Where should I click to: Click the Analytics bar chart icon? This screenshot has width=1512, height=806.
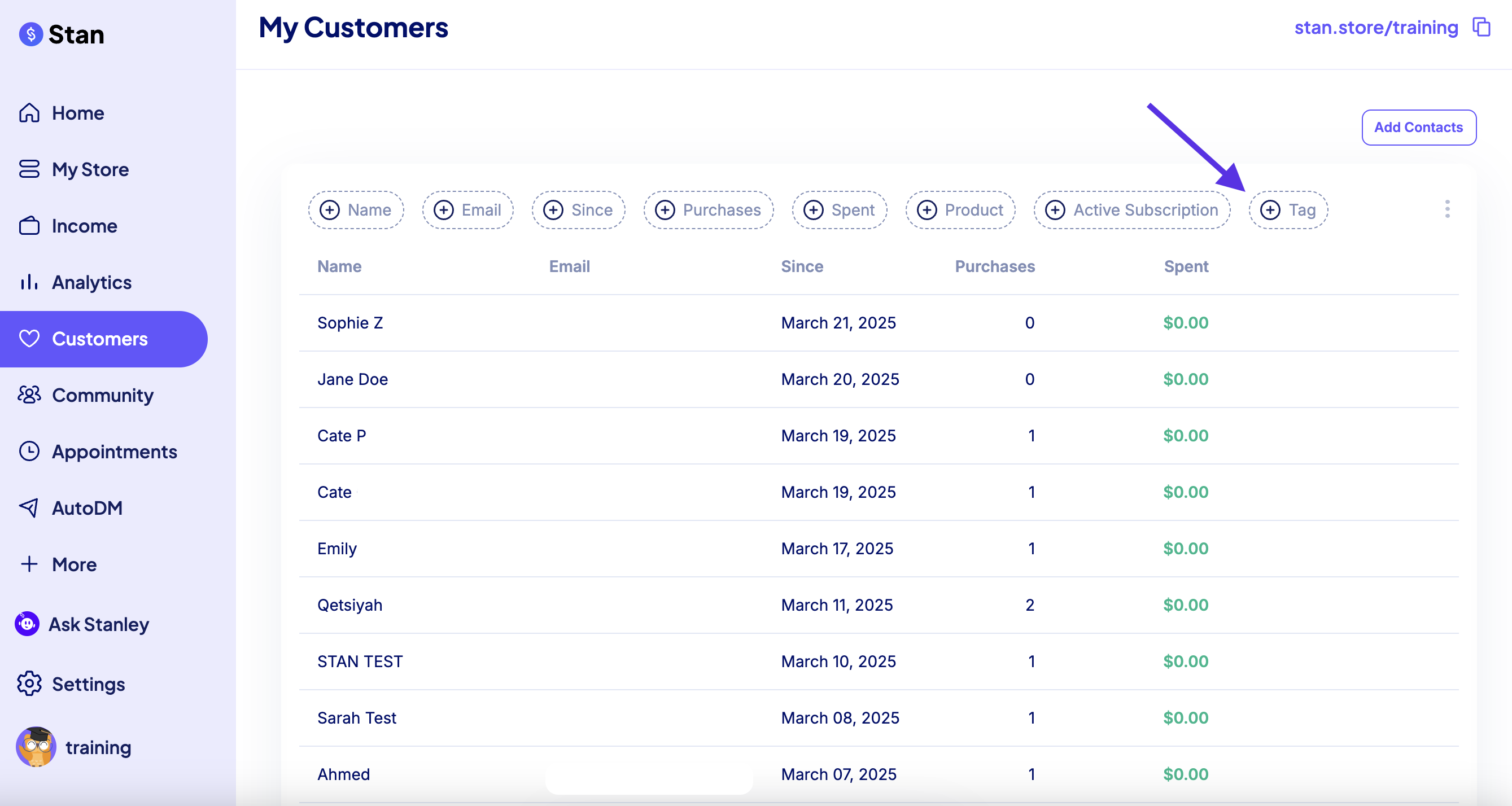click(x=29, y=282)
